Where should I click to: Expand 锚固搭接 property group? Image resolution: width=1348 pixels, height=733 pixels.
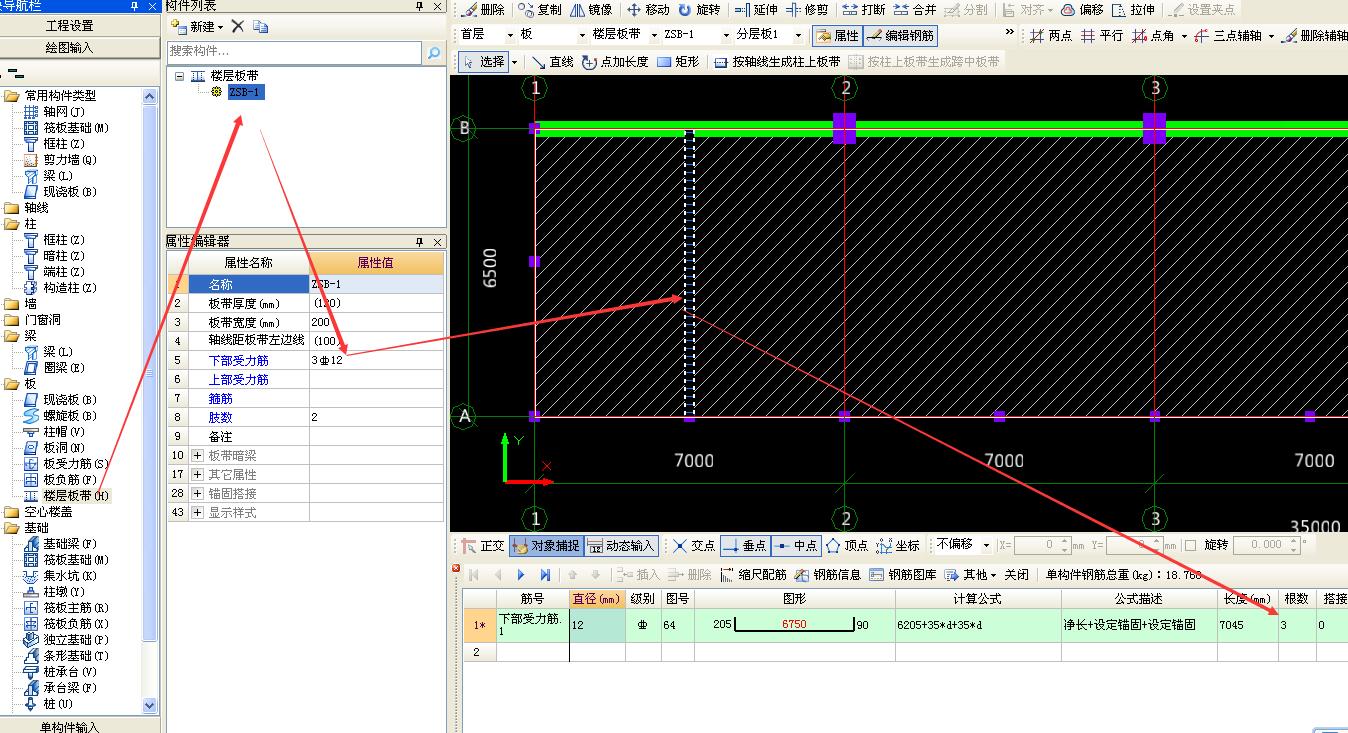198,493
